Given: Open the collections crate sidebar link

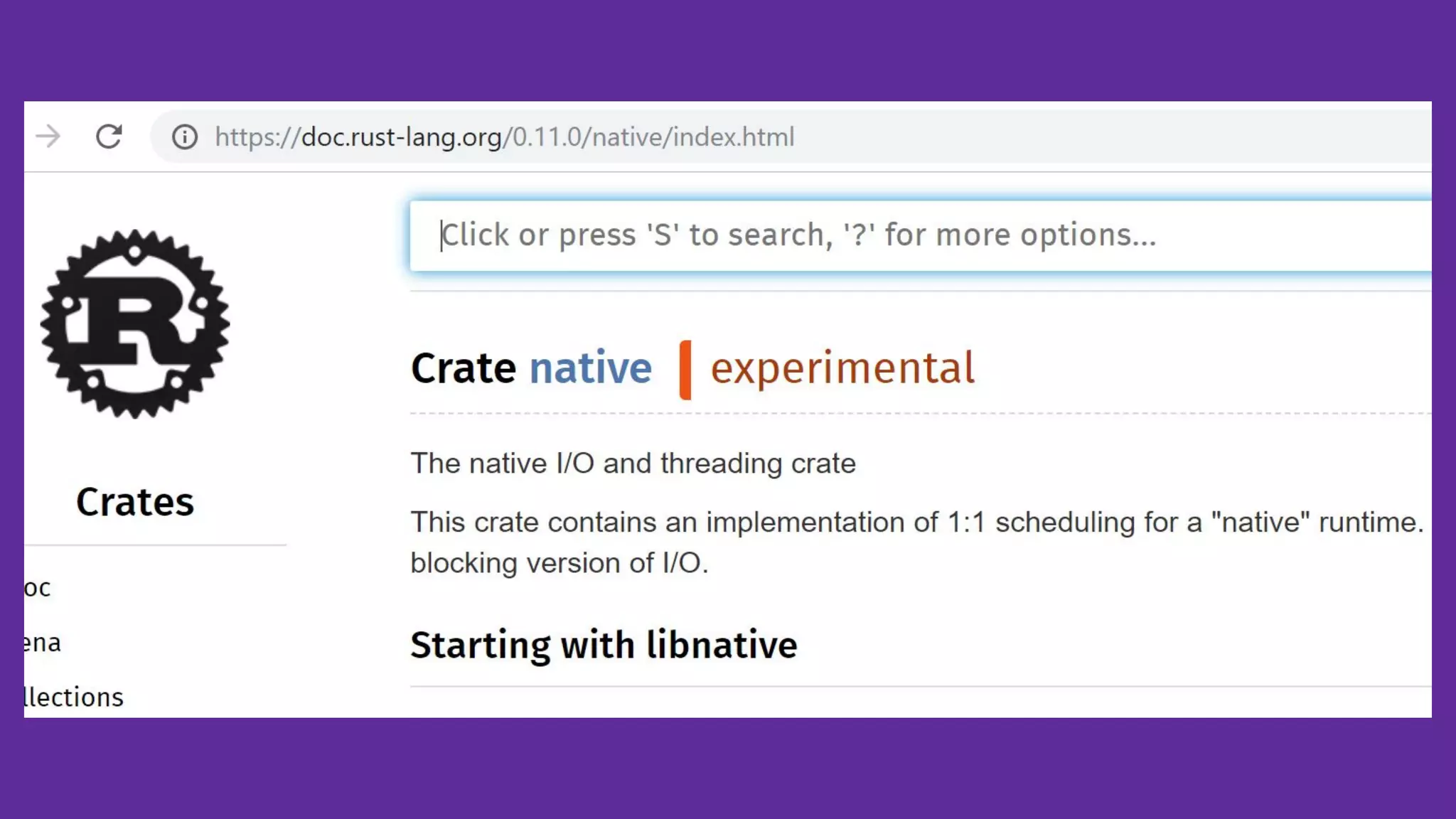Looking at the screenshot, I should (x=73, y=697).
